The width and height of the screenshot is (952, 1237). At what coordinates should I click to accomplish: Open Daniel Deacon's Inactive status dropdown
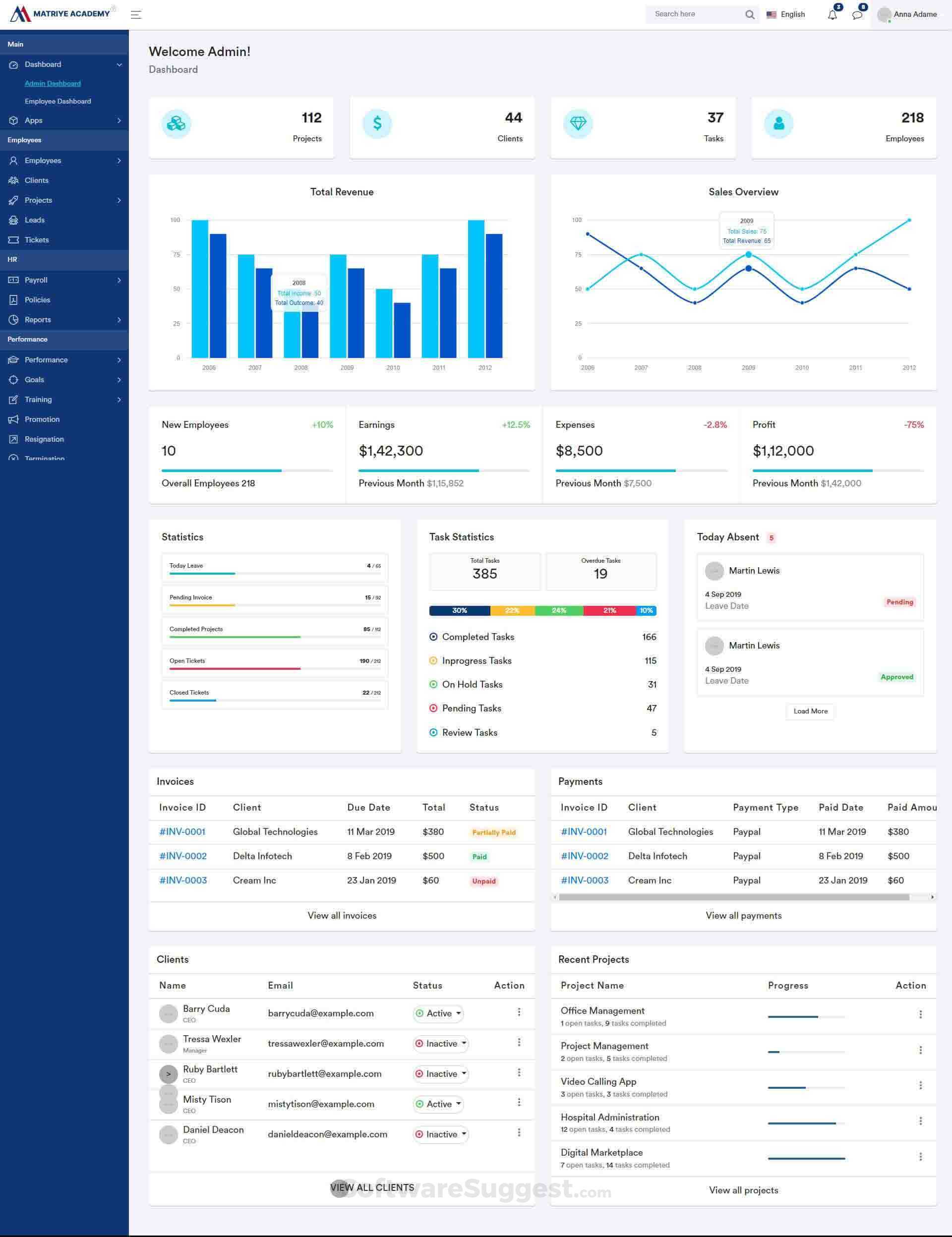pos(441,1134)
